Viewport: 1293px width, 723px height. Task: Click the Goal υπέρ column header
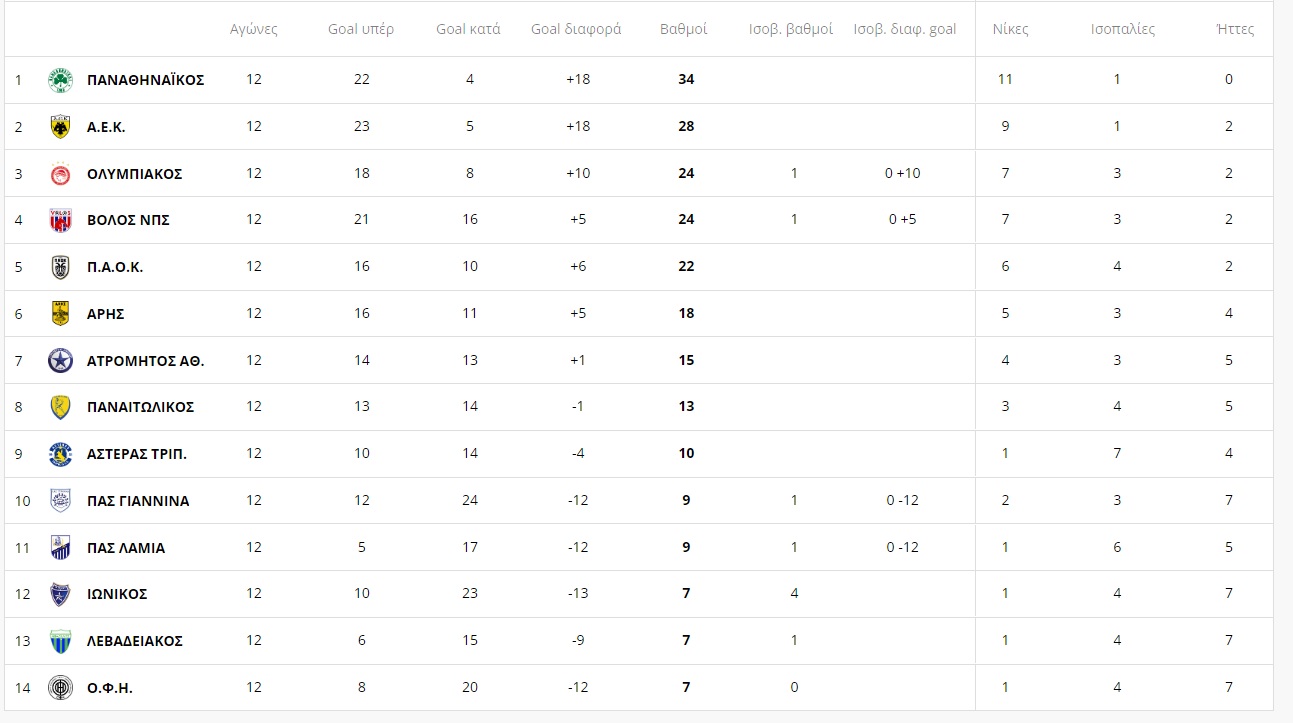click(x=361, y=29)
